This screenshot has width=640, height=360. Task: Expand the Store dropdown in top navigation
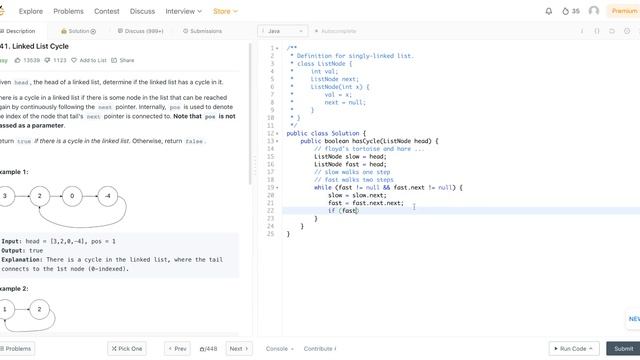click(225, 11)
